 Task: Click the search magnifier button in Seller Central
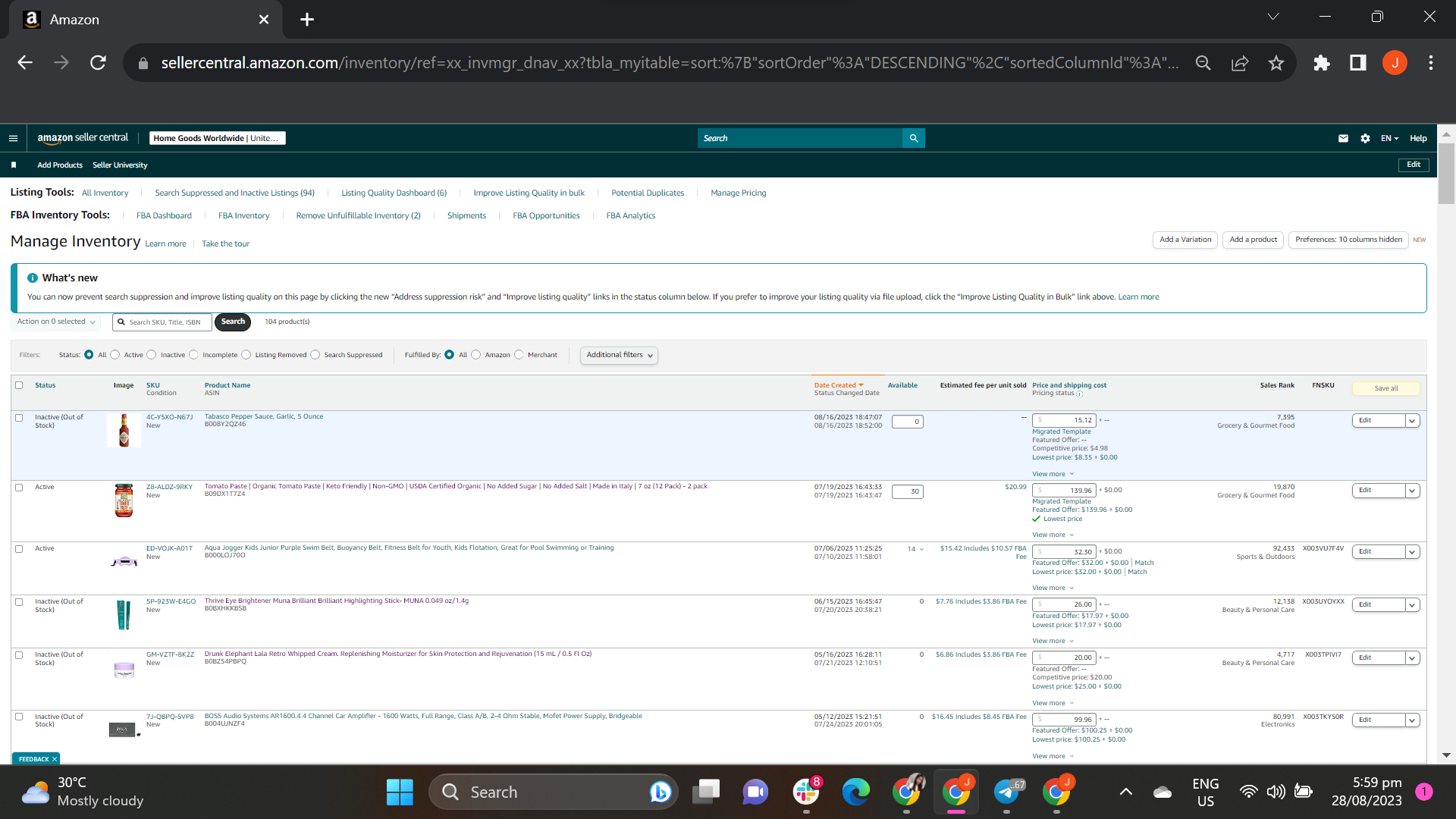click(x=914, y=138)
